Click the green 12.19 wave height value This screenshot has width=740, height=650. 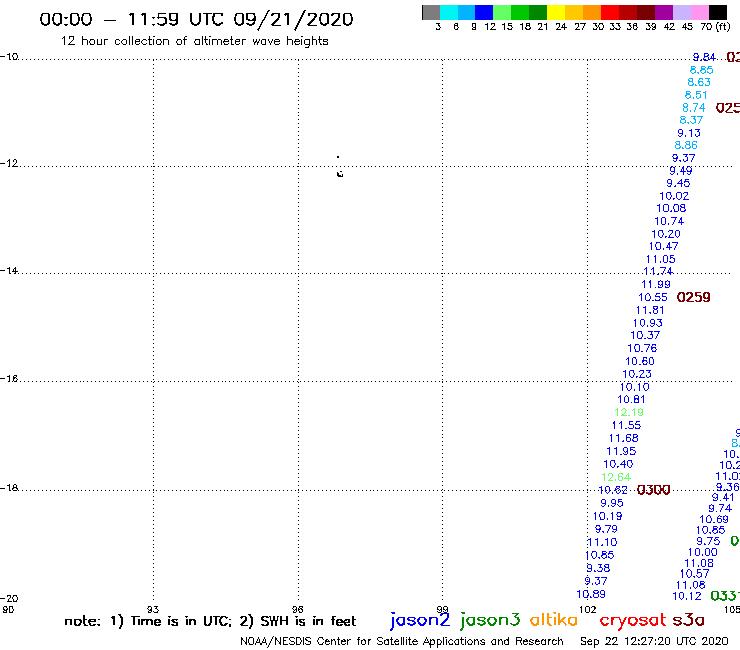pyautogui.click(x=629, y=412)
